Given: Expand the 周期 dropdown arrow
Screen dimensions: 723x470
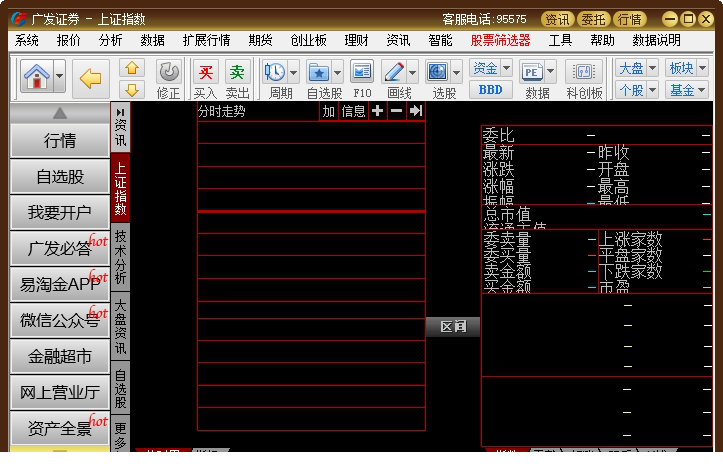Looking at the screenshot, I should click(x=294, y=72).
